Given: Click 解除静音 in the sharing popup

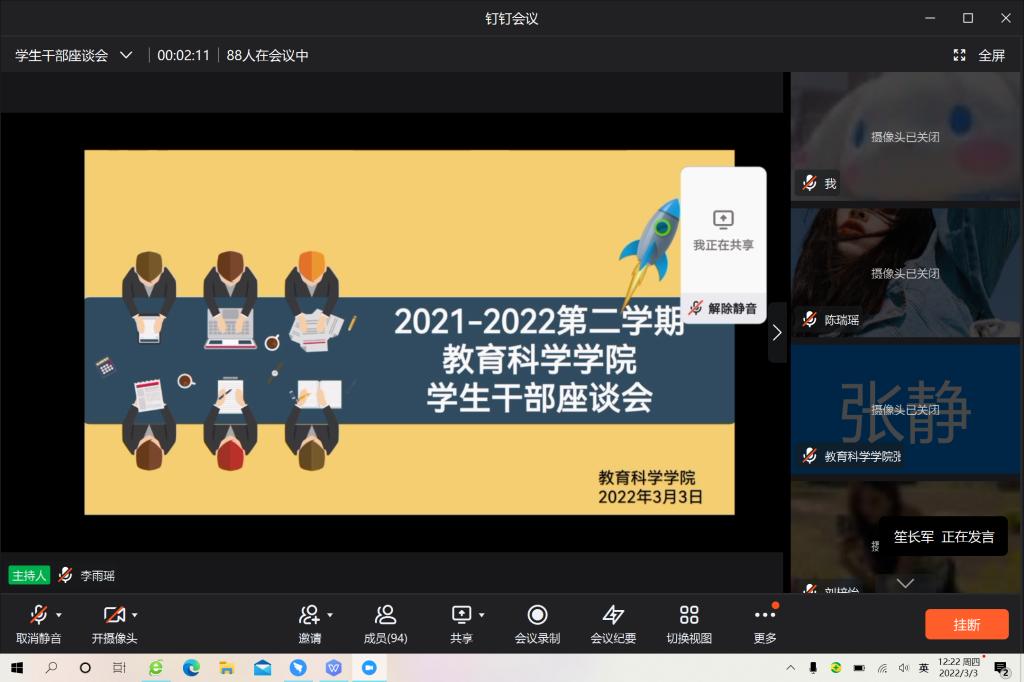Looking at the screenshot, I should (724, 308).
